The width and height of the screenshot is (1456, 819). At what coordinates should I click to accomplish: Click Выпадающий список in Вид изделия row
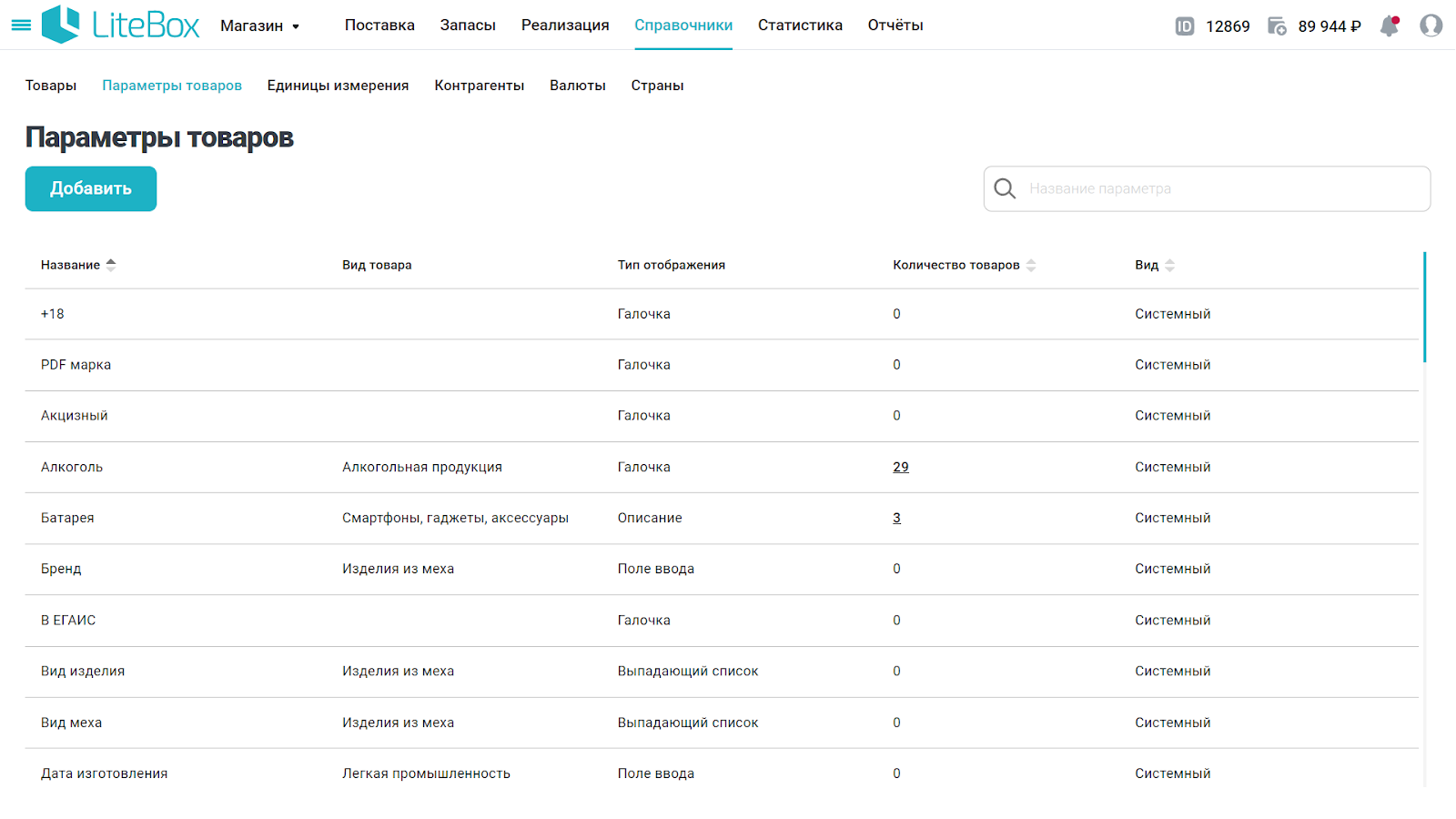[688, 671]
